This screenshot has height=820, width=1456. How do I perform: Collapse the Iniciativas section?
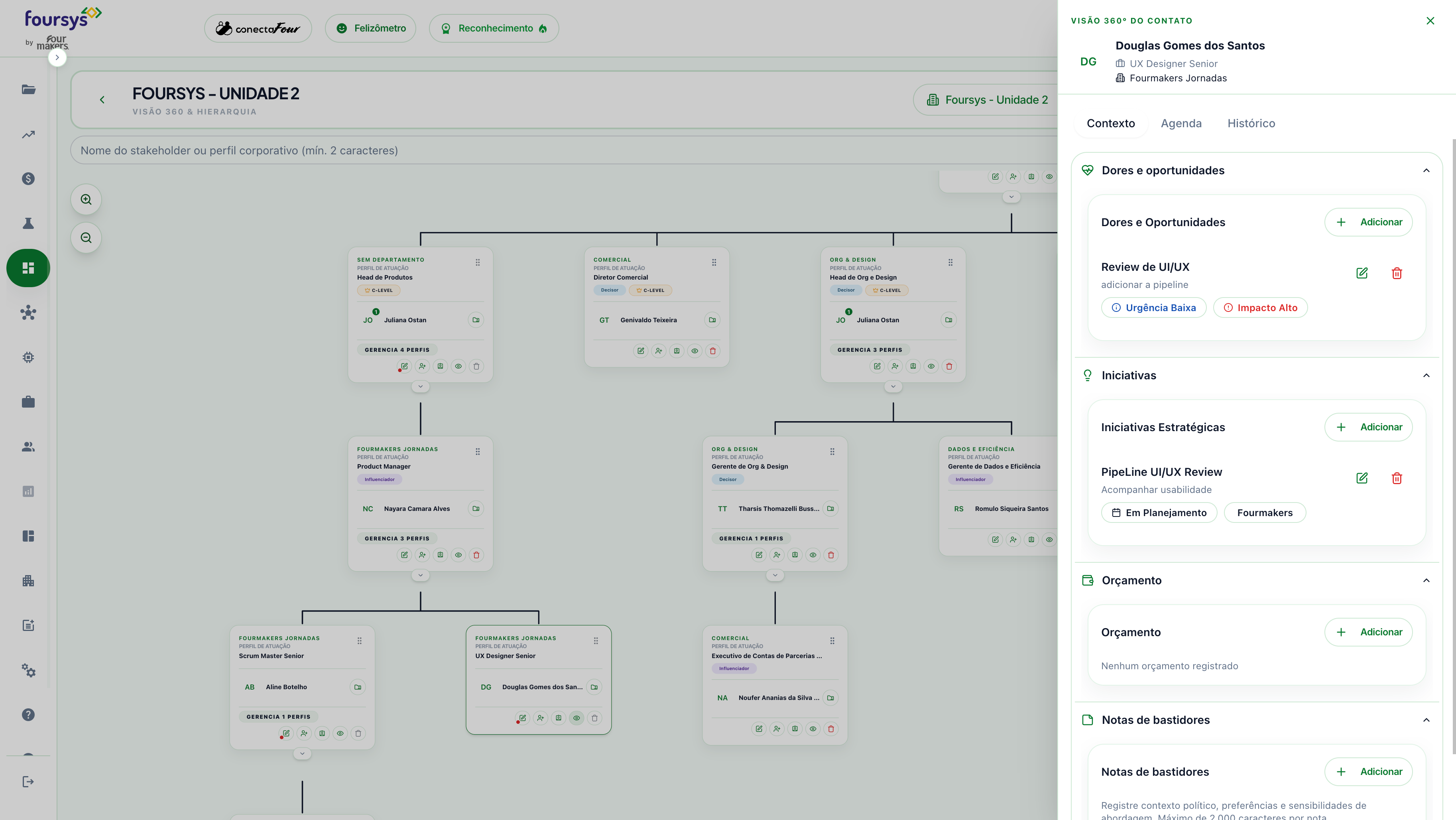tap(1426, 376)
